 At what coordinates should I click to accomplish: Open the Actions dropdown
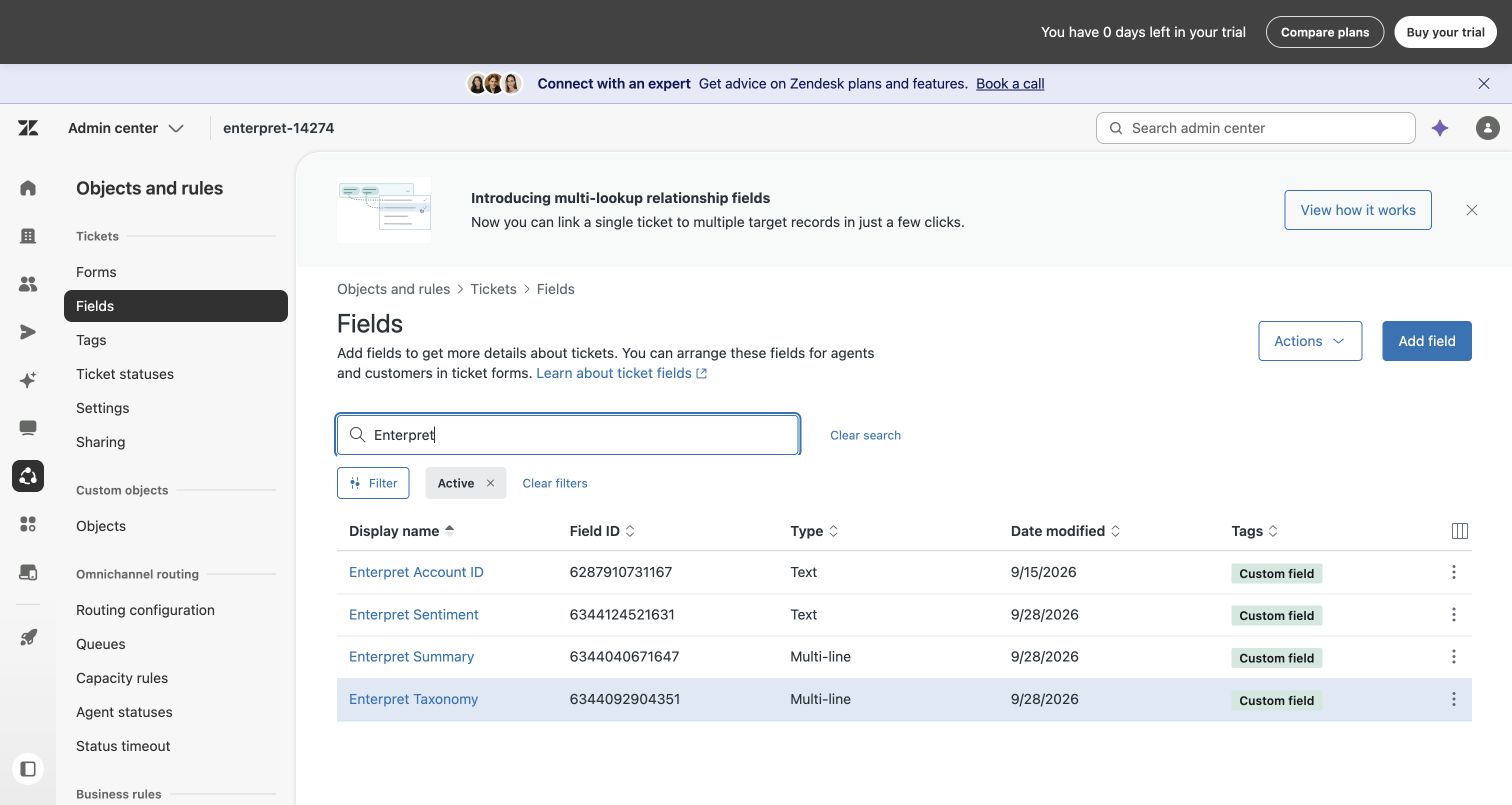click(x=1310, y=341)
